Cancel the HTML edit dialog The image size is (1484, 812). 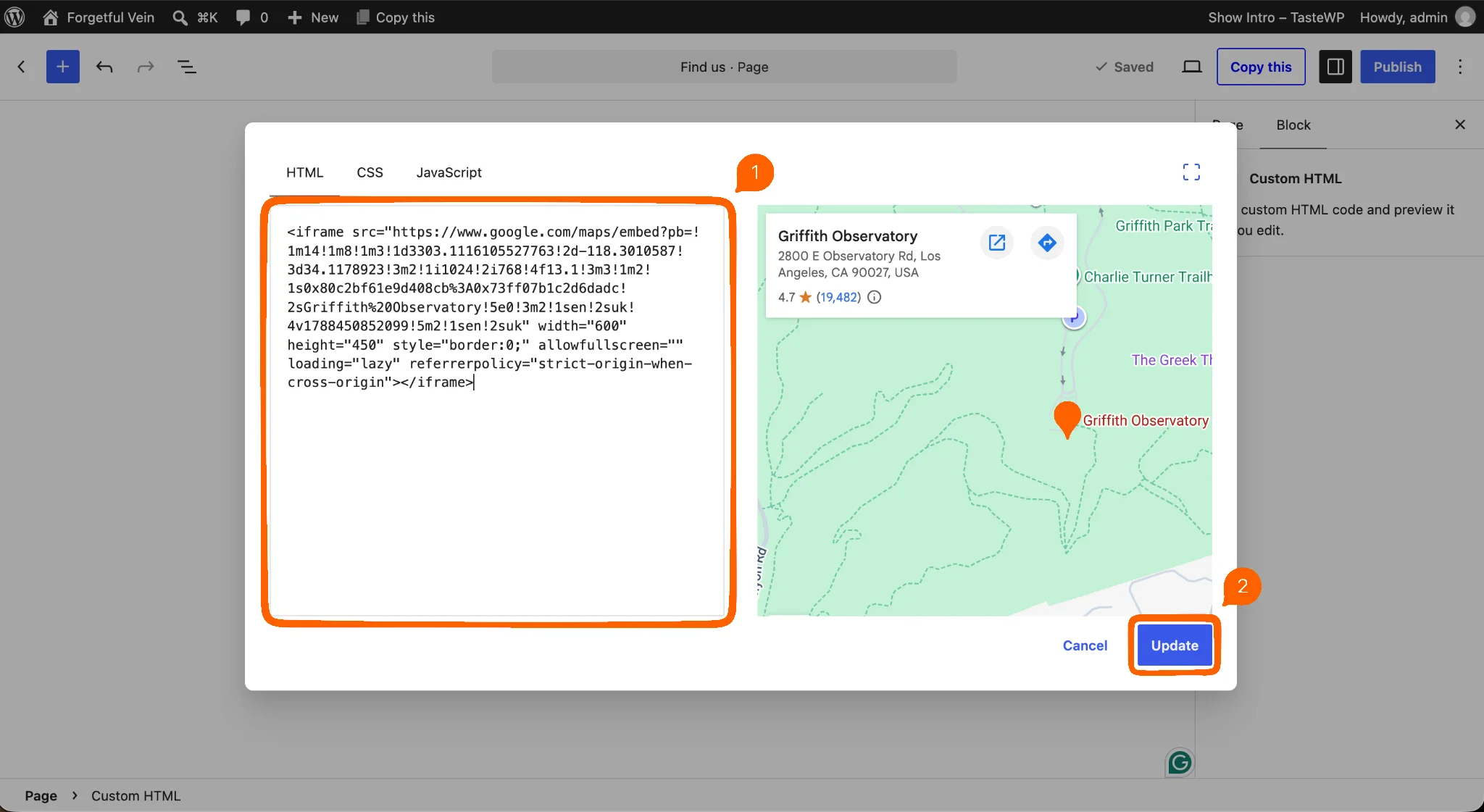coord(1085,645)
